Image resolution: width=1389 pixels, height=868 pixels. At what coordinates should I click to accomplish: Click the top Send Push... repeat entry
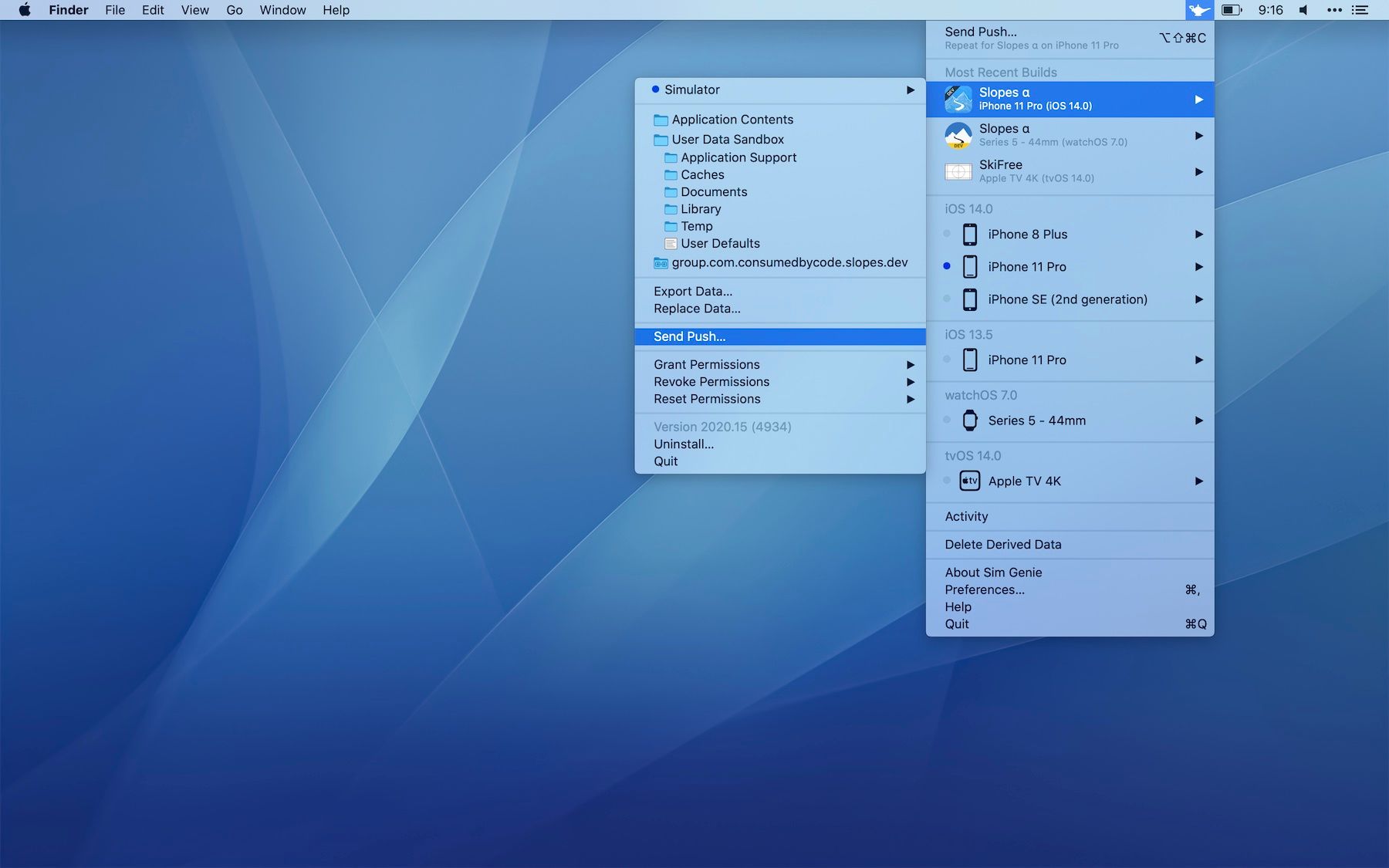pos(1070,38)
